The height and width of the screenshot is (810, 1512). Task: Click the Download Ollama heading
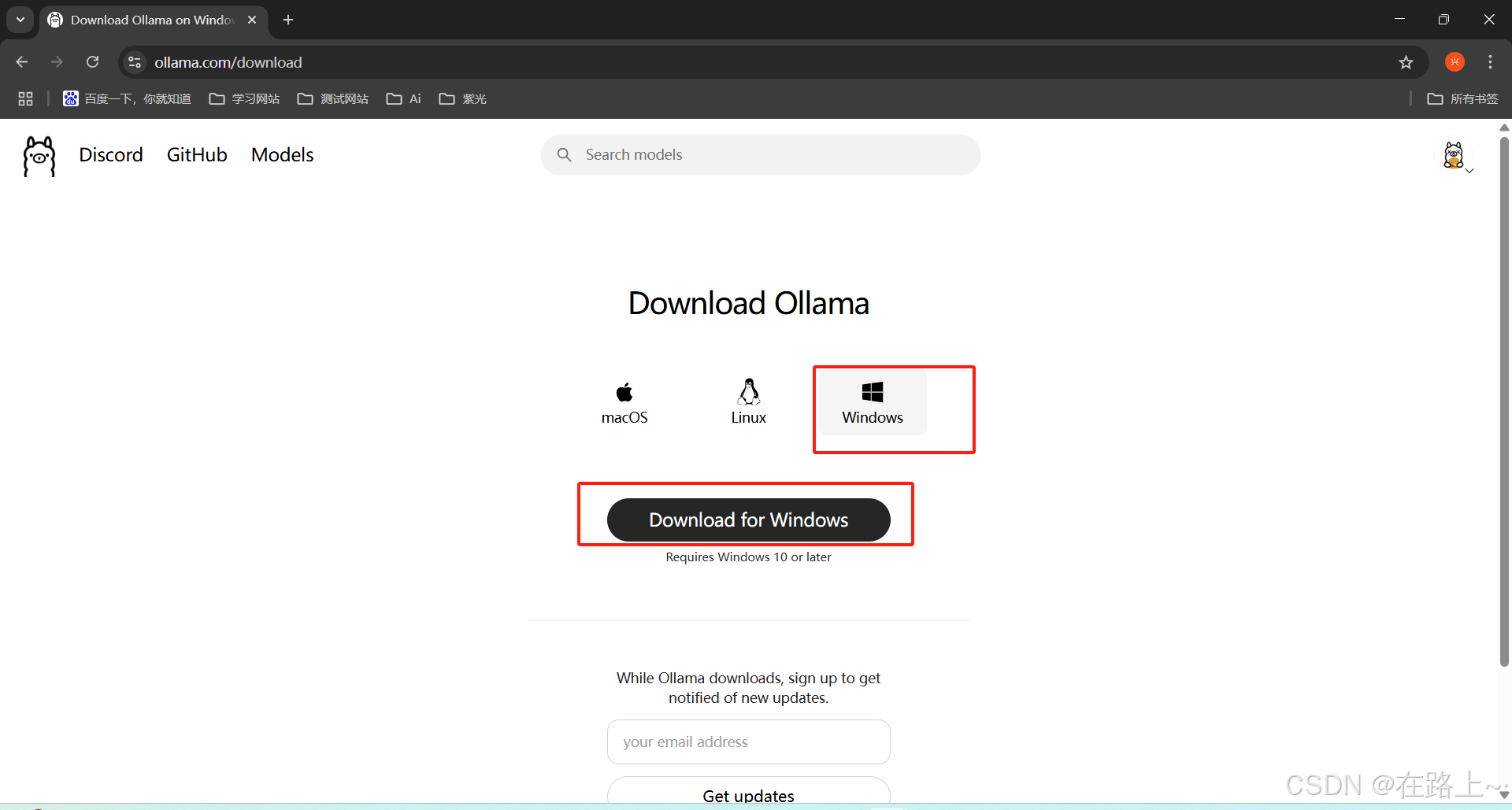coord(748,303)
